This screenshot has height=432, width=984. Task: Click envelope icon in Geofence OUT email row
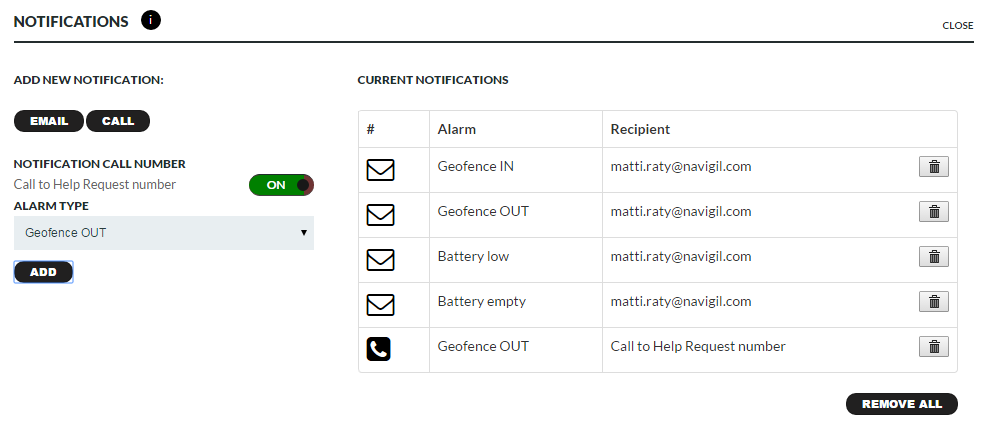(x=381, y=215)
